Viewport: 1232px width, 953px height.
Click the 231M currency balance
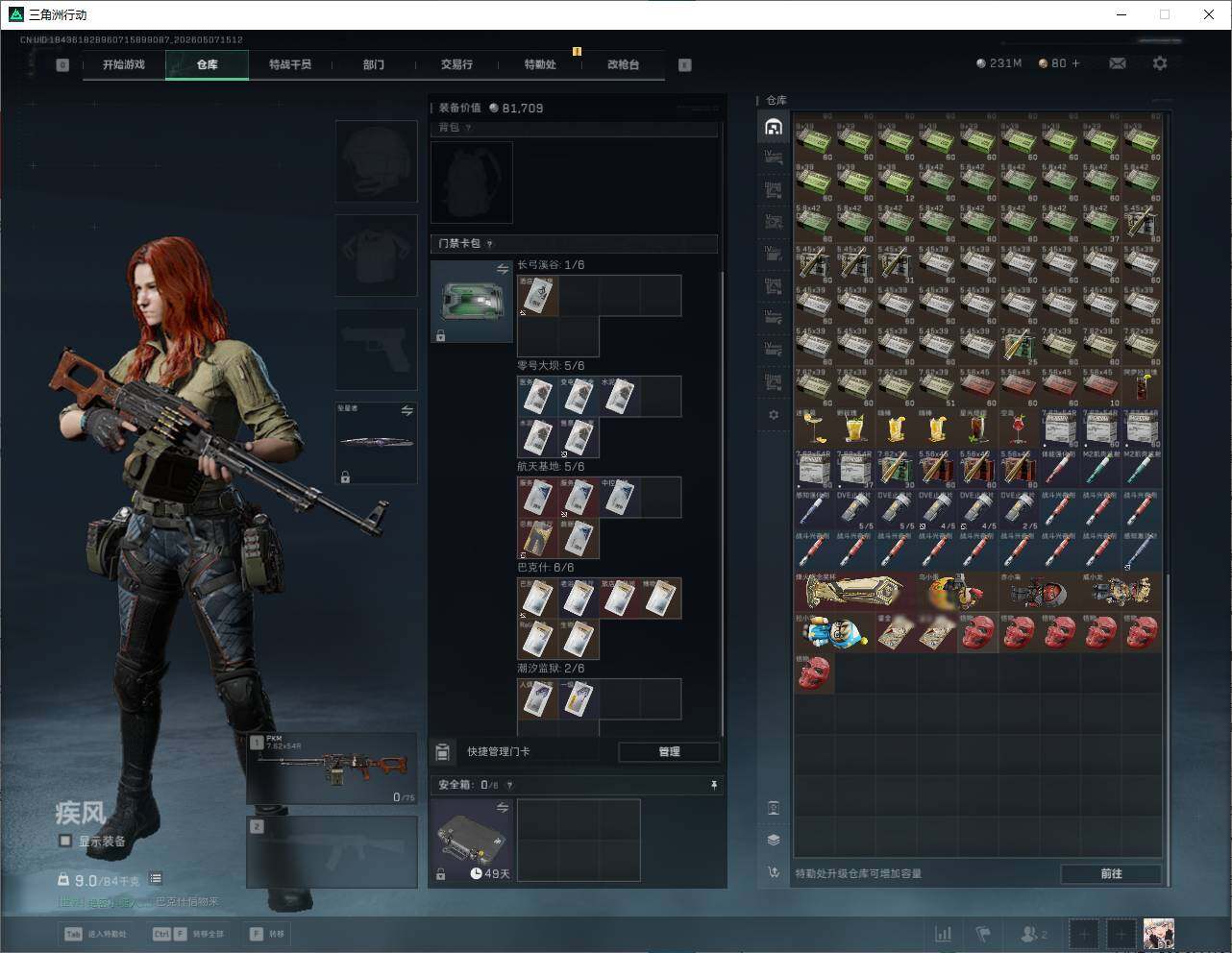tap(998, 63)
